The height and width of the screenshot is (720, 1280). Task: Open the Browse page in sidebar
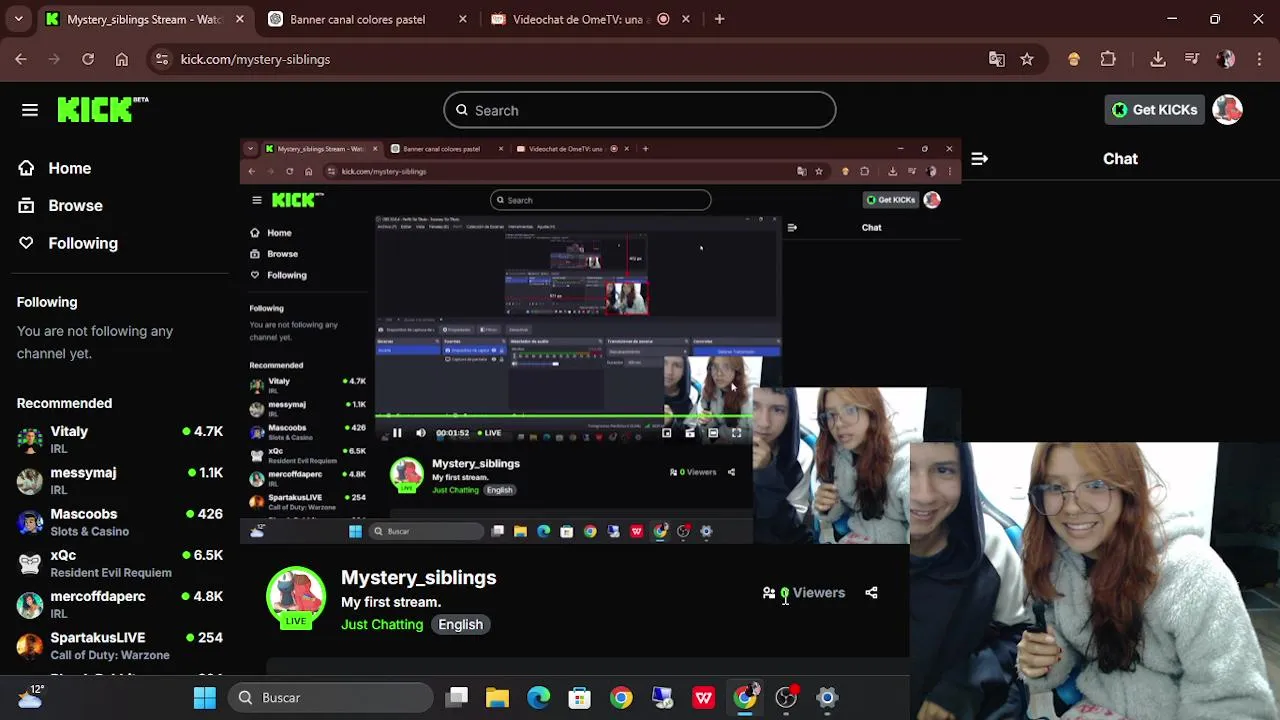point(61,205)
